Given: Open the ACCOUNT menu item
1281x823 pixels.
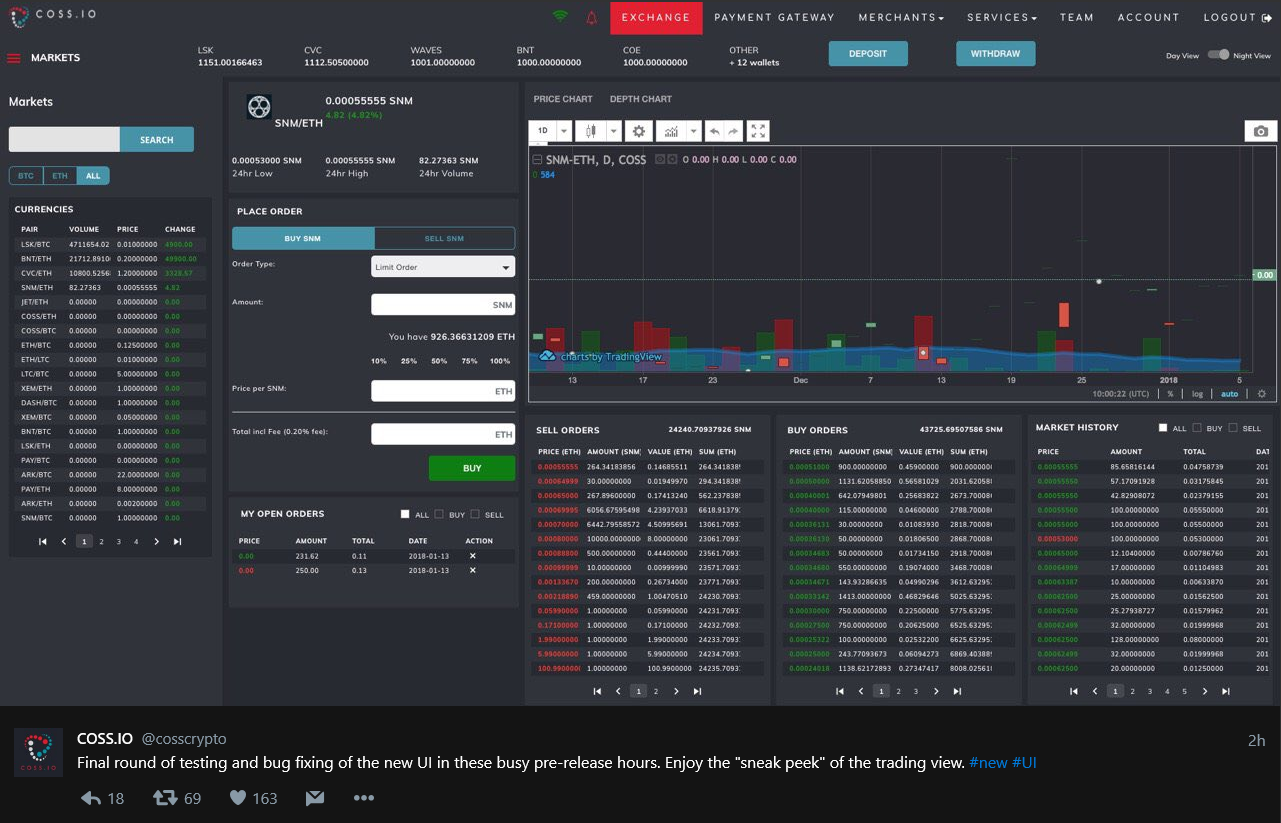Looking at the screenshot, I should (x=1148, y=17).
